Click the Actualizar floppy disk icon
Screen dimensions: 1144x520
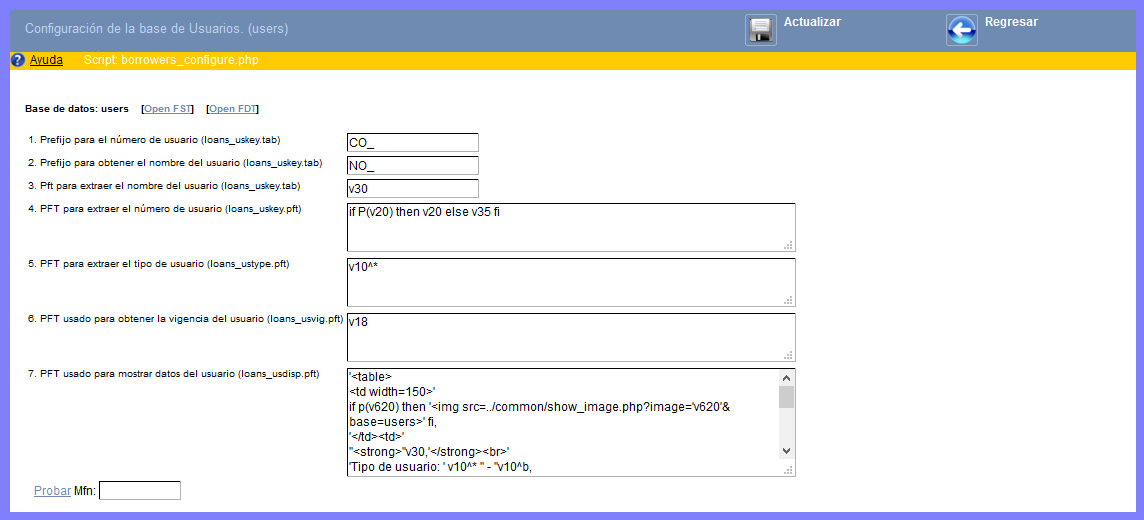[x=761, y=30]
